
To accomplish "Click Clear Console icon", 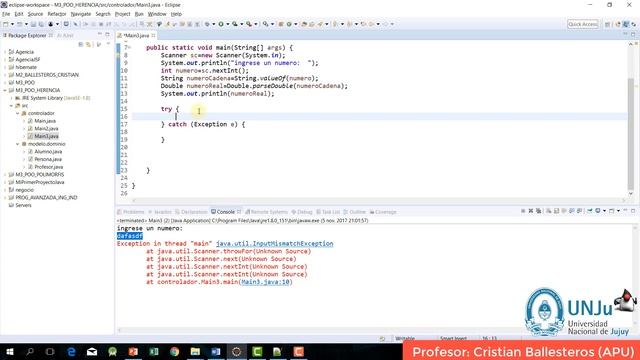I will [x=549, y=211].
